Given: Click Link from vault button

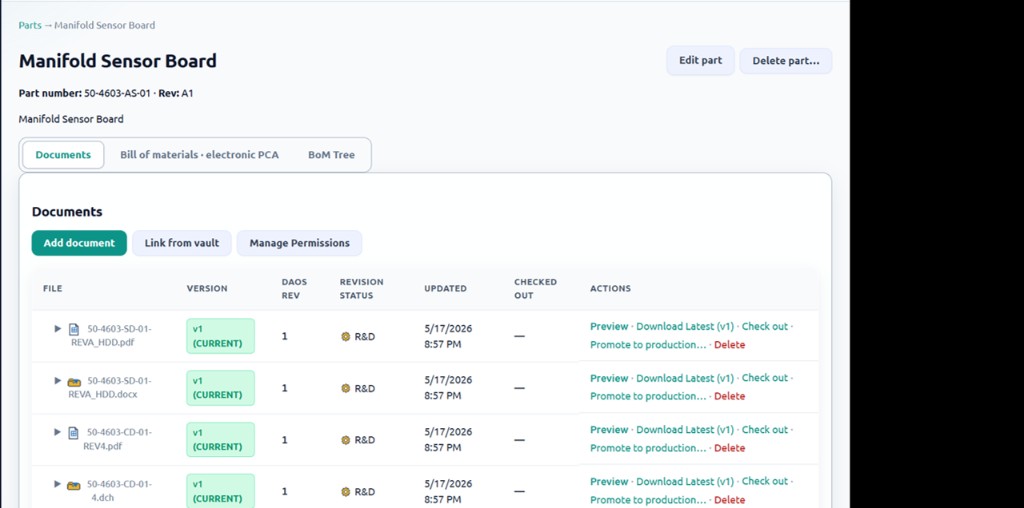Looking at the screenshot, I should (x=182, y=243).
